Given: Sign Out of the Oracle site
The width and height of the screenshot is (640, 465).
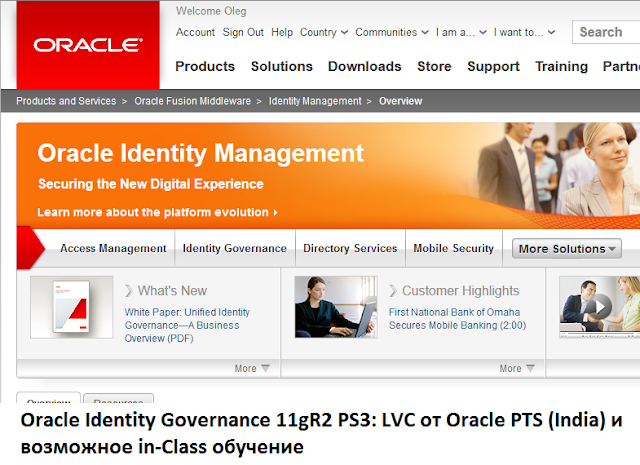Looking at the screenshot, I should click(x=243, y=32).
